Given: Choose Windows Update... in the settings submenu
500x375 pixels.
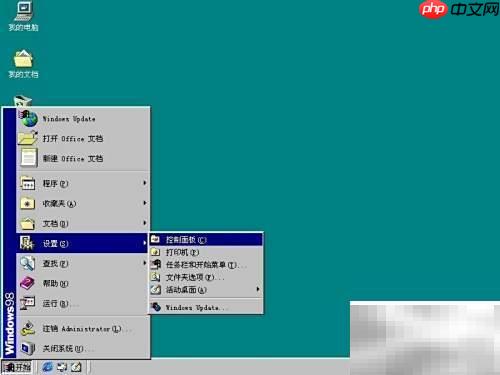Looking at the screenshot, I should point(206,307).
